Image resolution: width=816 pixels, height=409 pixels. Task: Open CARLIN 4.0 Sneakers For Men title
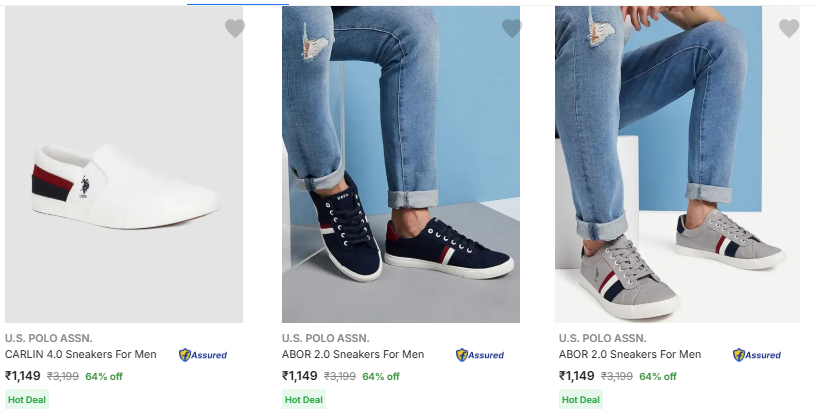(x=81, y=354)
